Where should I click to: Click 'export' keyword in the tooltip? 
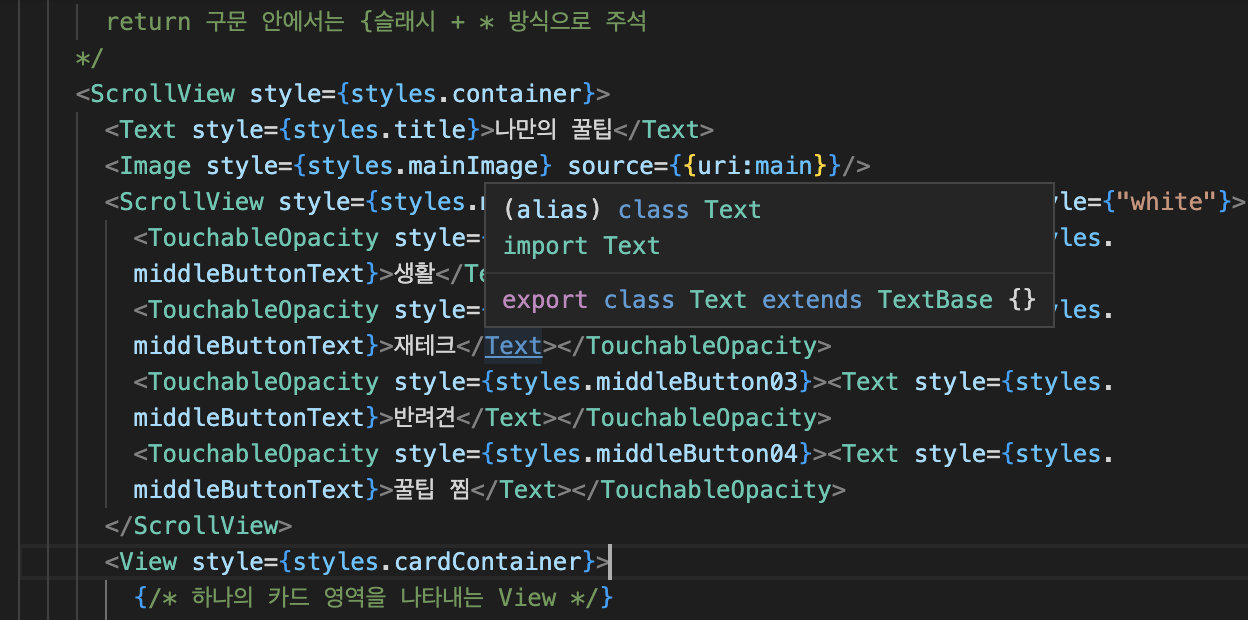point(546,299)
